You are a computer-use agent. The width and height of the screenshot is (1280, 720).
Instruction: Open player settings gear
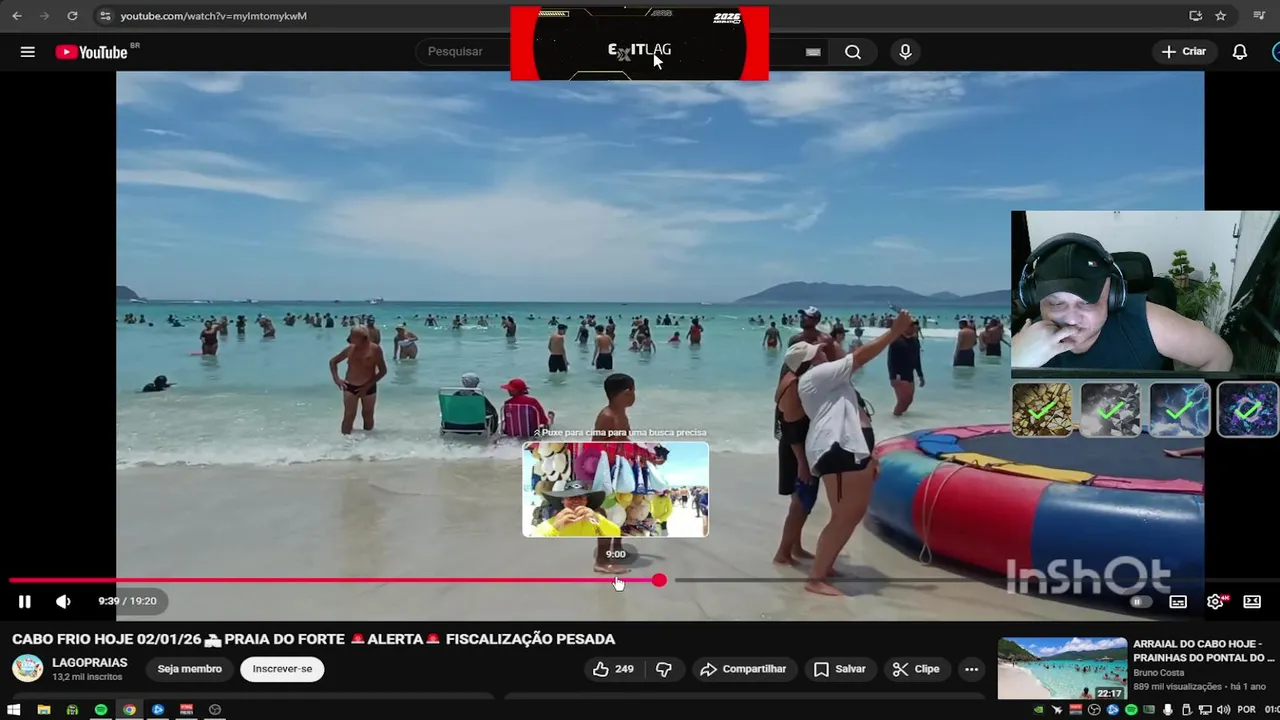pos(1215,602)
